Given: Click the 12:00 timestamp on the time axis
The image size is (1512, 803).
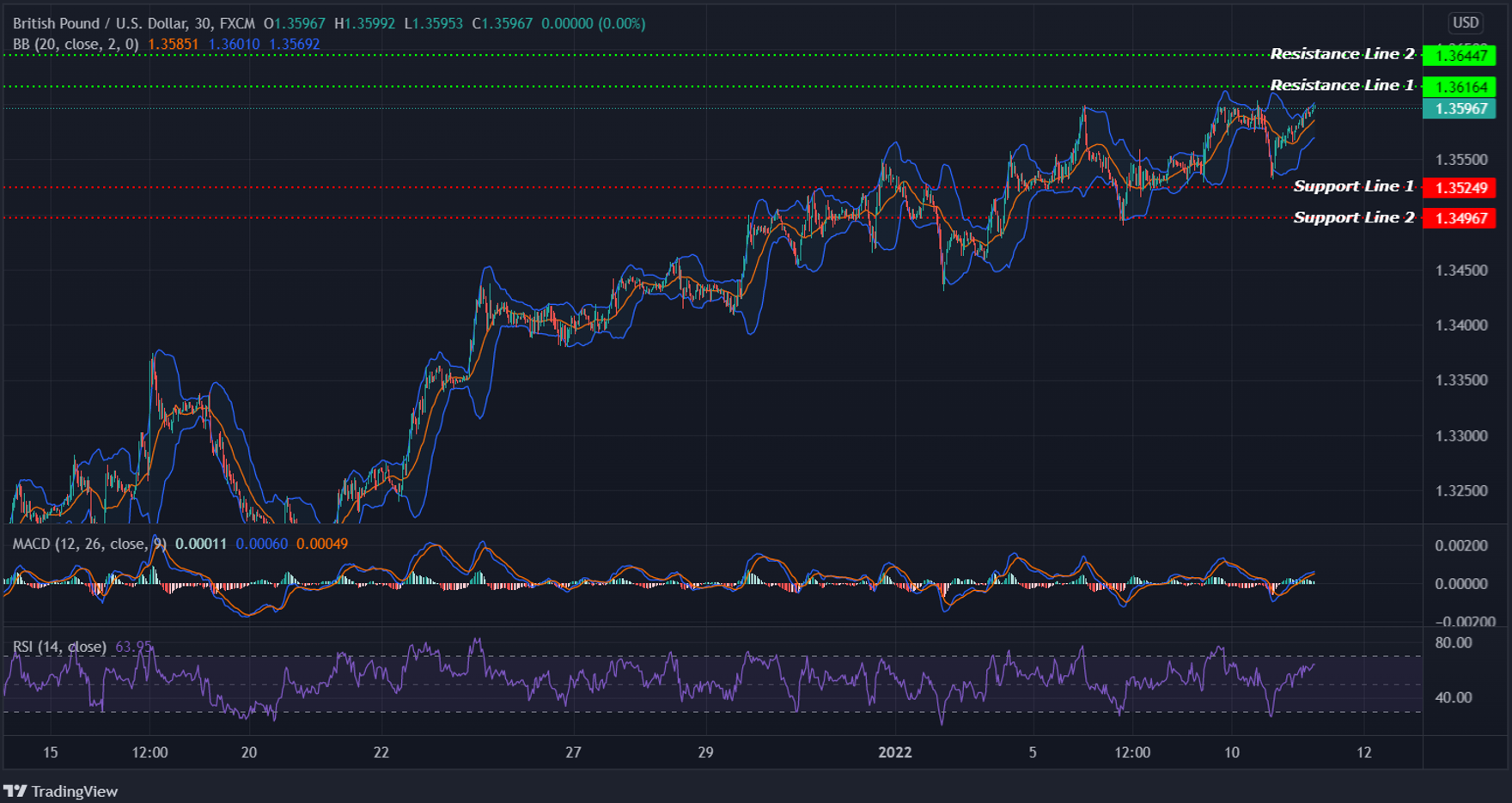Looking at the screenshot, I should point(1132,753).
